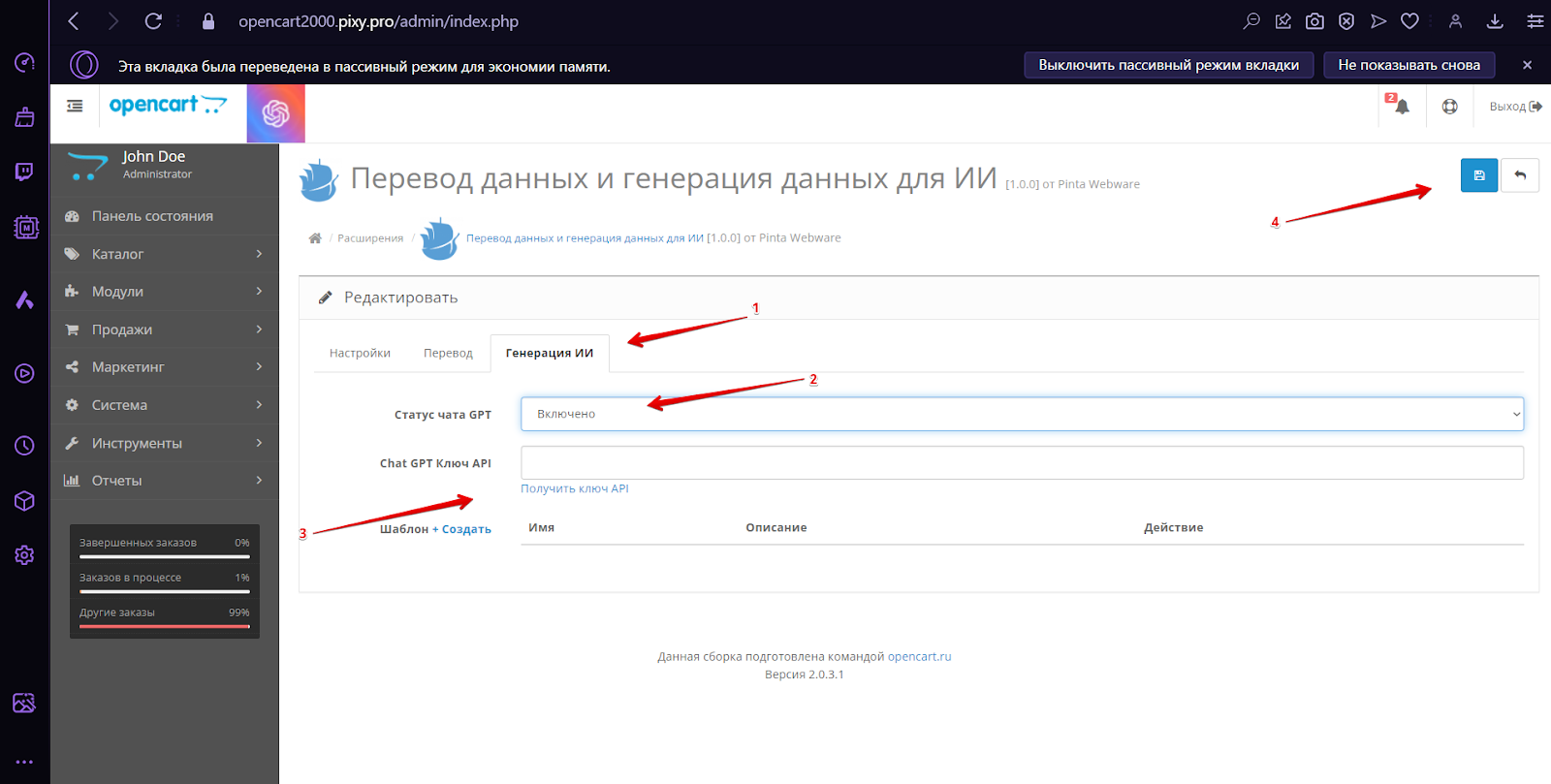Click the Не показывать снова button
Viewport: 1551px width, 784px height.
point(1409,65)
